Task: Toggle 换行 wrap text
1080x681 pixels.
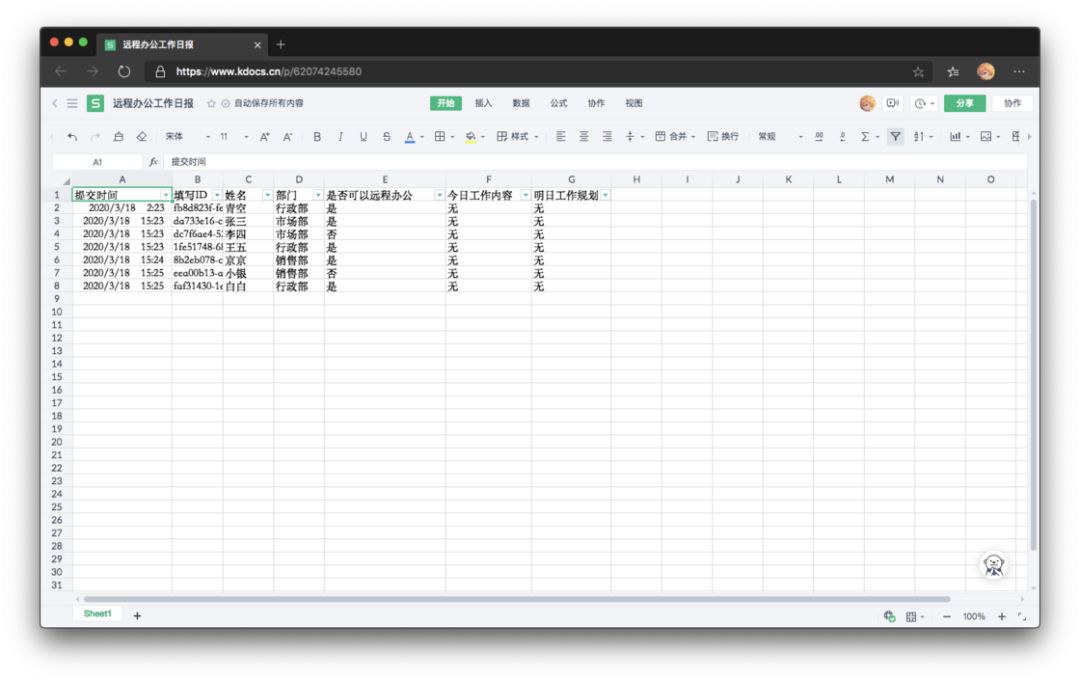Action: [723, 136]
